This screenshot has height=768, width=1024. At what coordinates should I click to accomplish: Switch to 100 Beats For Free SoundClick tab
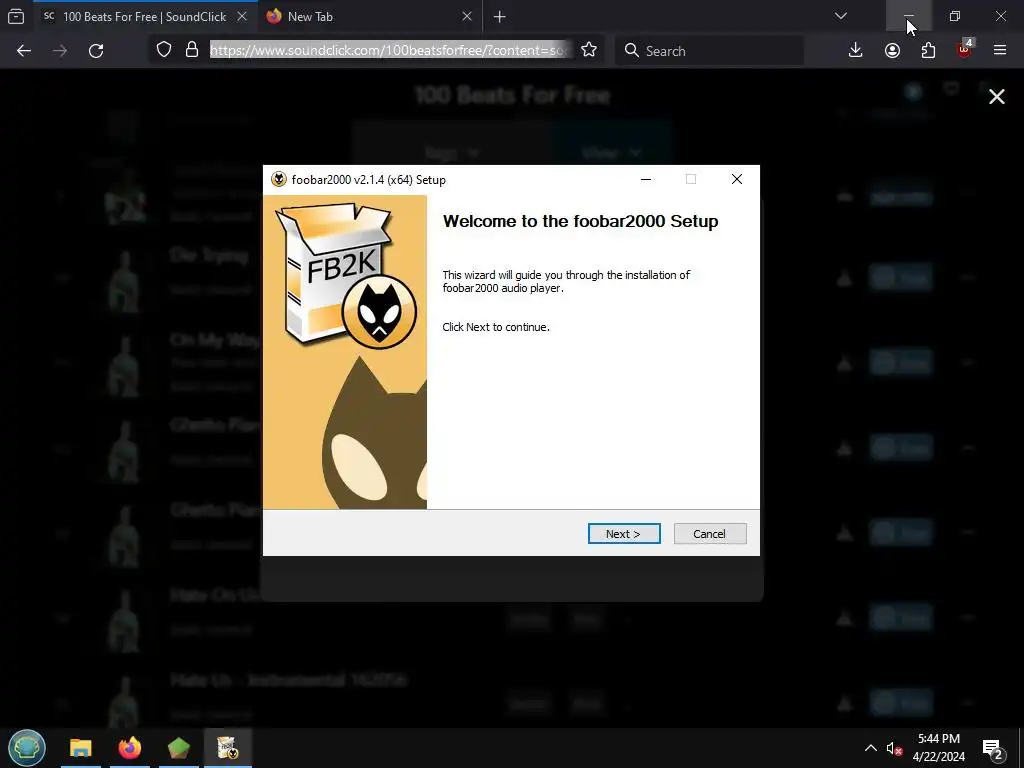(144, 16)
